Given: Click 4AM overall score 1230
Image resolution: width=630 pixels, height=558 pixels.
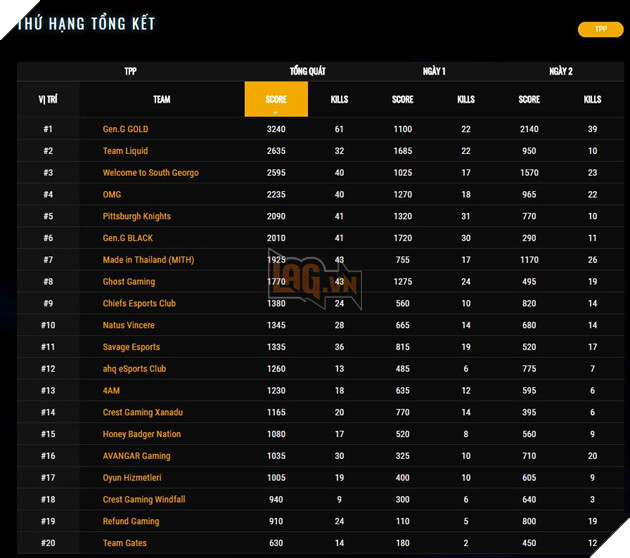Looking at the screenshot, I should pos(276,390).
